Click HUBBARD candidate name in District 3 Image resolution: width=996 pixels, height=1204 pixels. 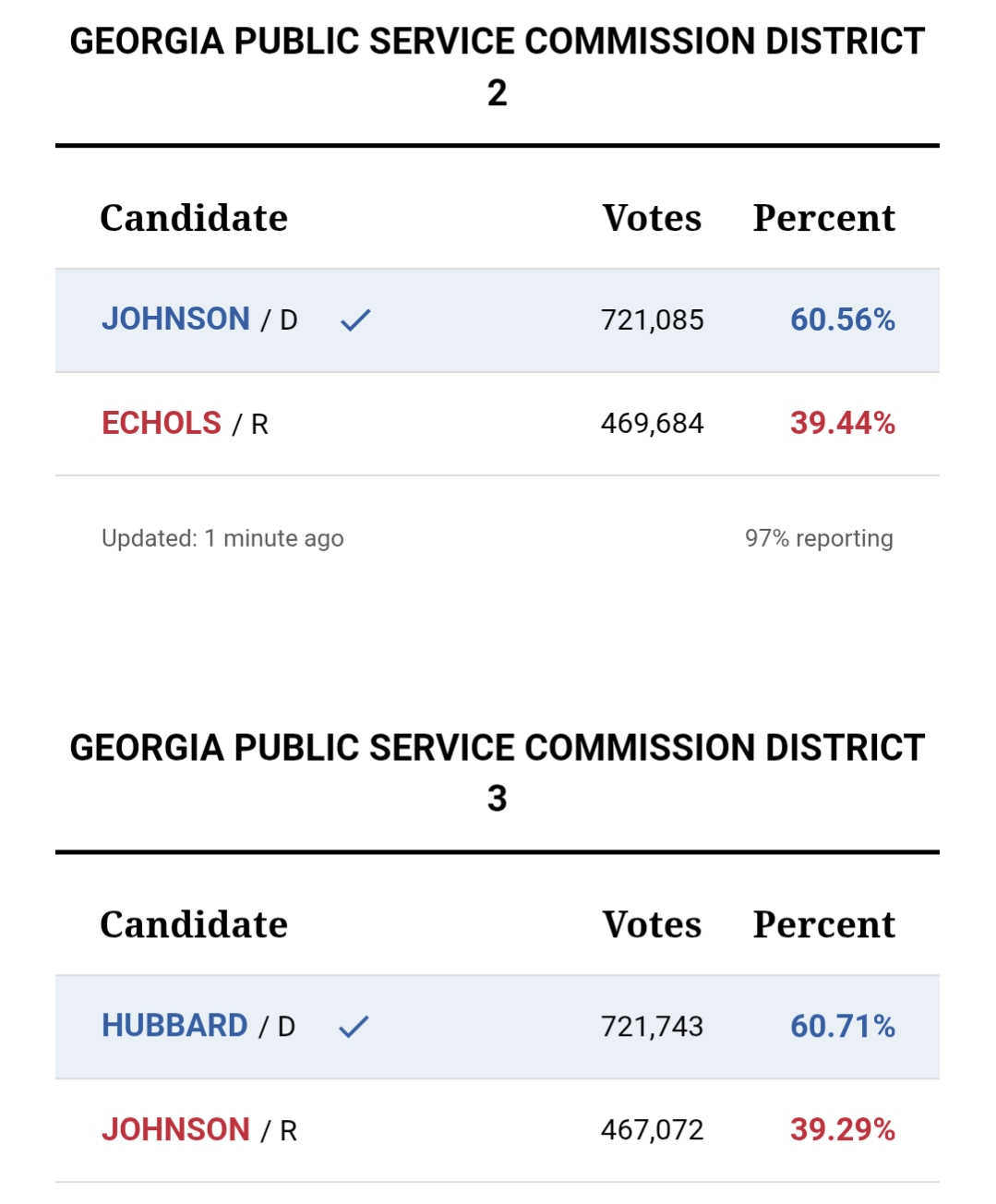174,1026
